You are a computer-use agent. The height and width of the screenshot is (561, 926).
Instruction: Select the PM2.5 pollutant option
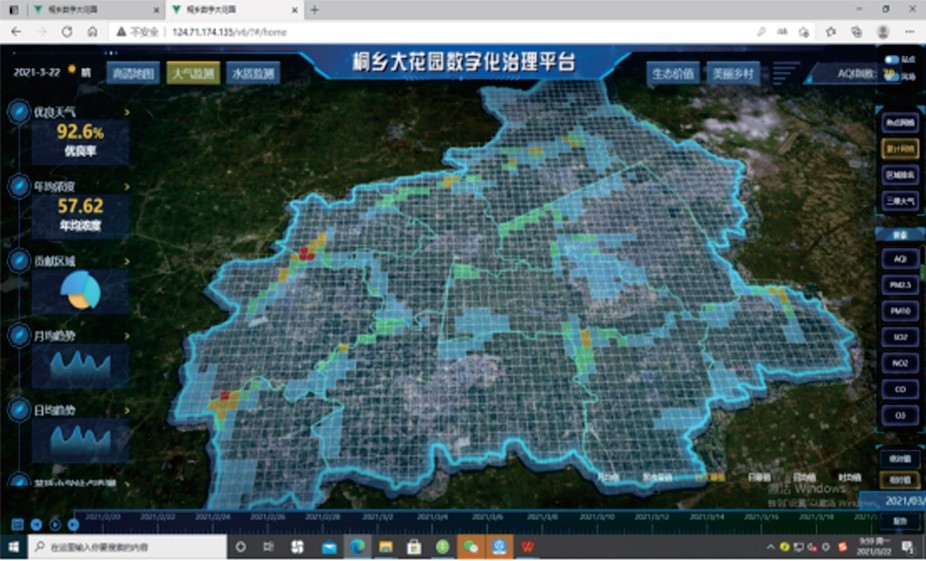(899, 285)
